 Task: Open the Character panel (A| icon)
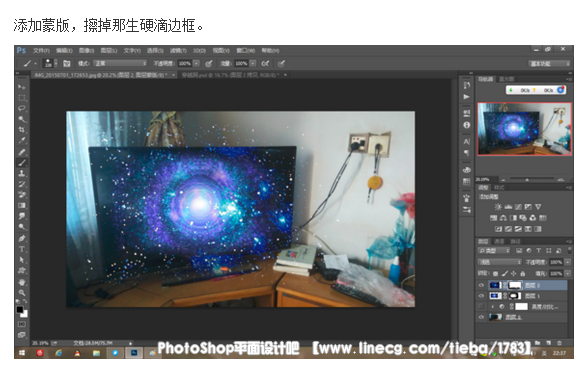point(467,142)
